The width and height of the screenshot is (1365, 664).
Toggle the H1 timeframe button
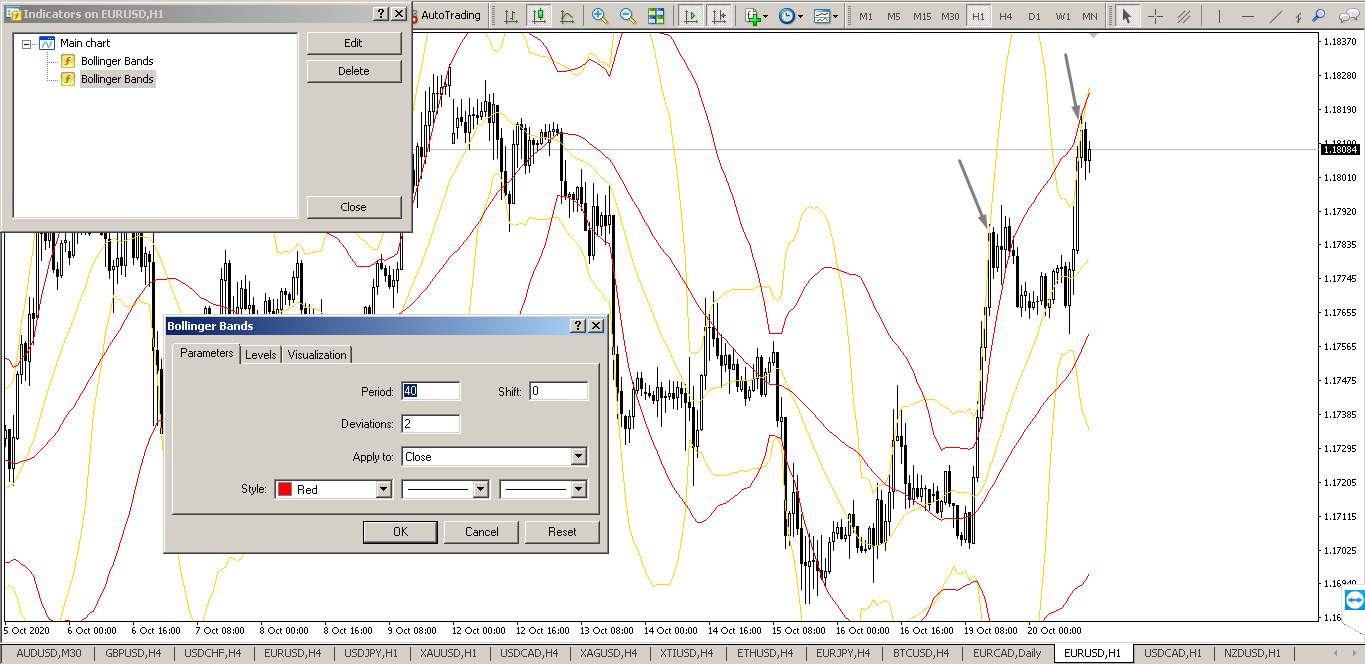click(978, 16)
